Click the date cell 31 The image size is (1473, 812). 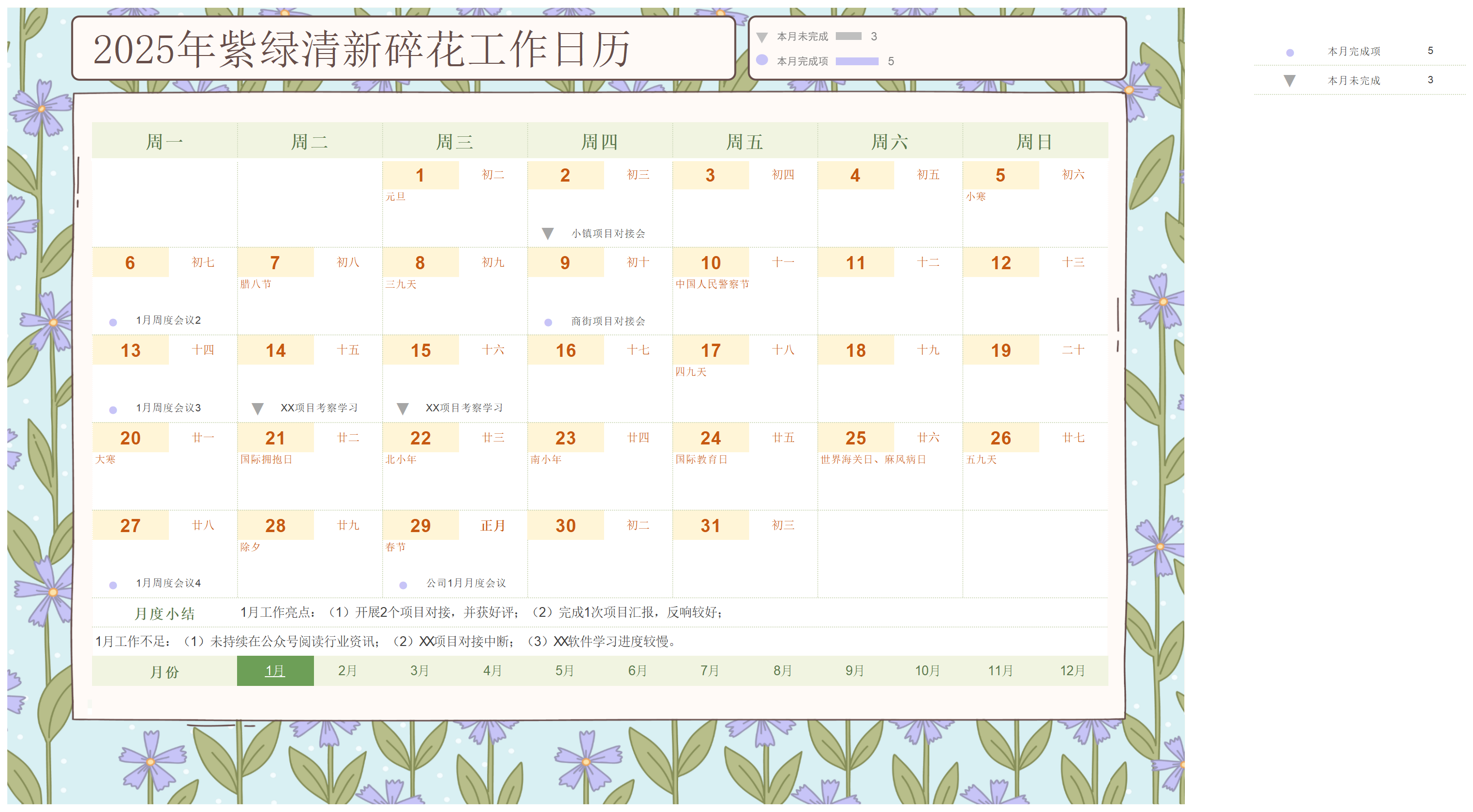pos(711,525)
